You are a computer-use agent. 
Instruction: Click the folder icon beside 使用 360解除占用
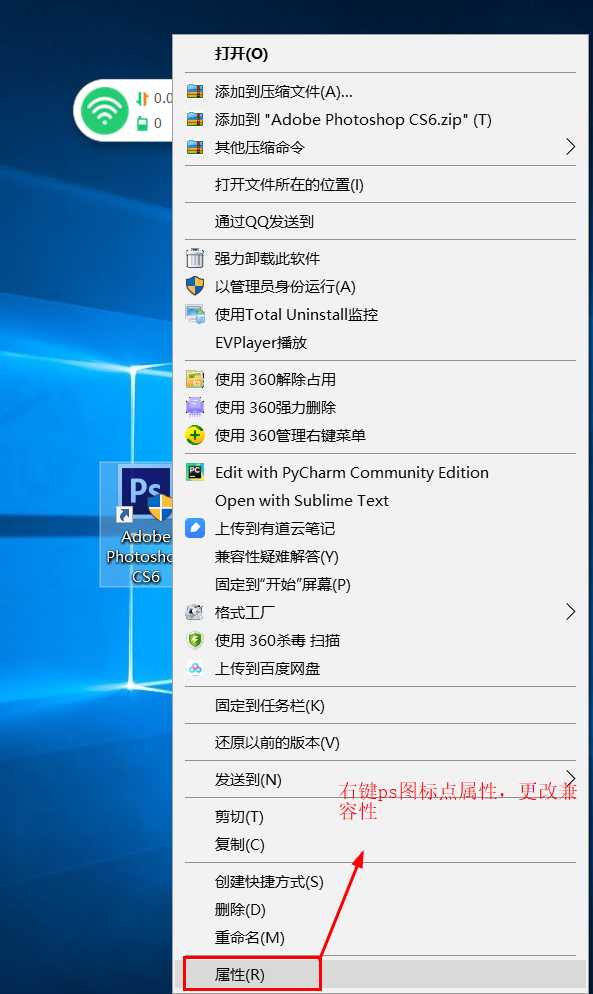click(x=195, y=379)
